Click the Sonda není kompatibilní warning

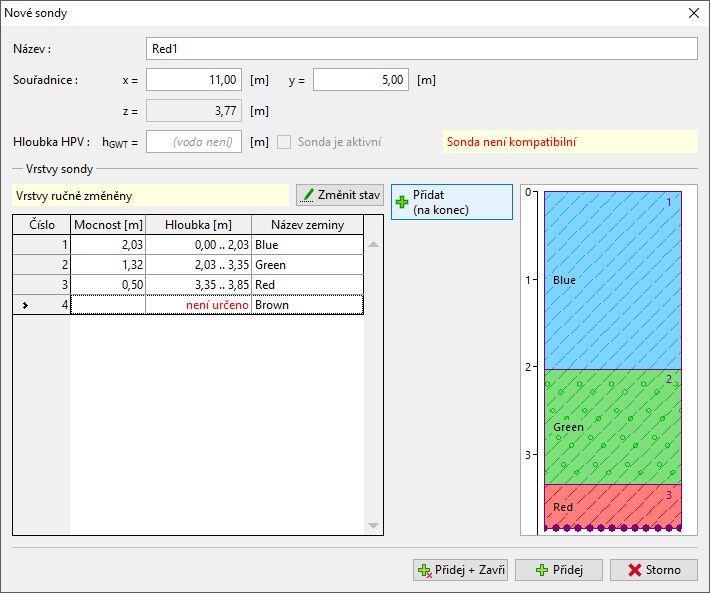pyautogui.click(x=570, y=142)
